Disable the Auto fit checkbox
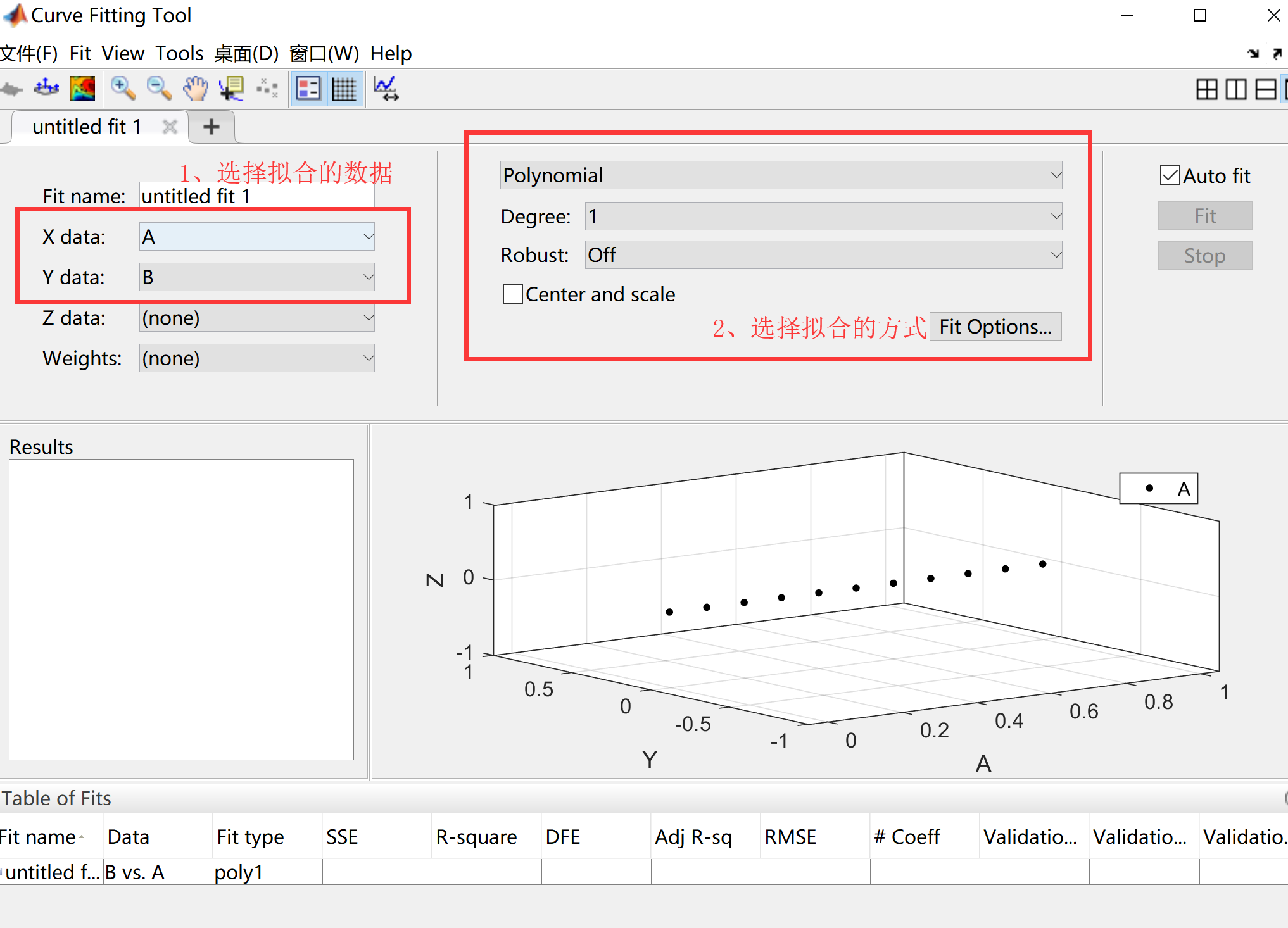The height and width of the screenshot is (928, 1288). coord(1170,175)
